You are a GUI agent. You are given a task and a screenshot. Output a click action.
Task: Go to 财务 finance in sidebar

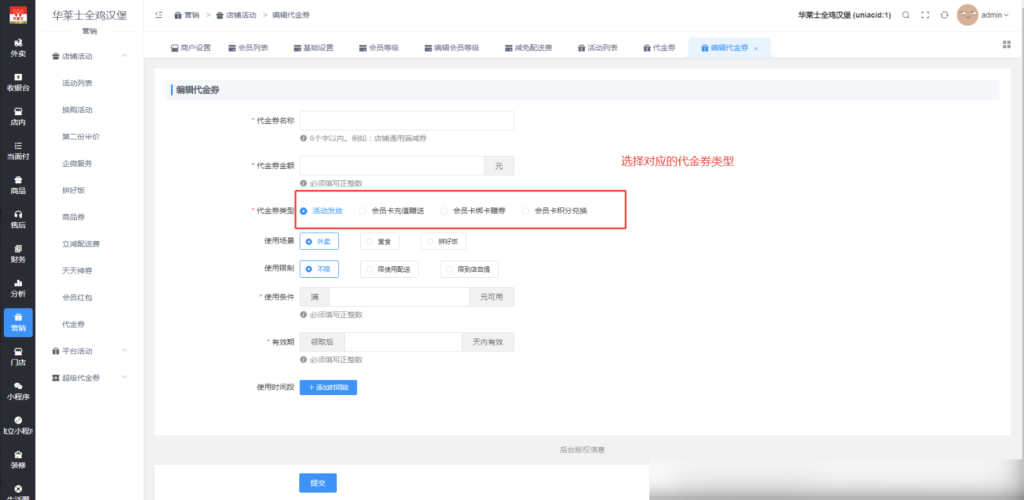coord(17,253)
